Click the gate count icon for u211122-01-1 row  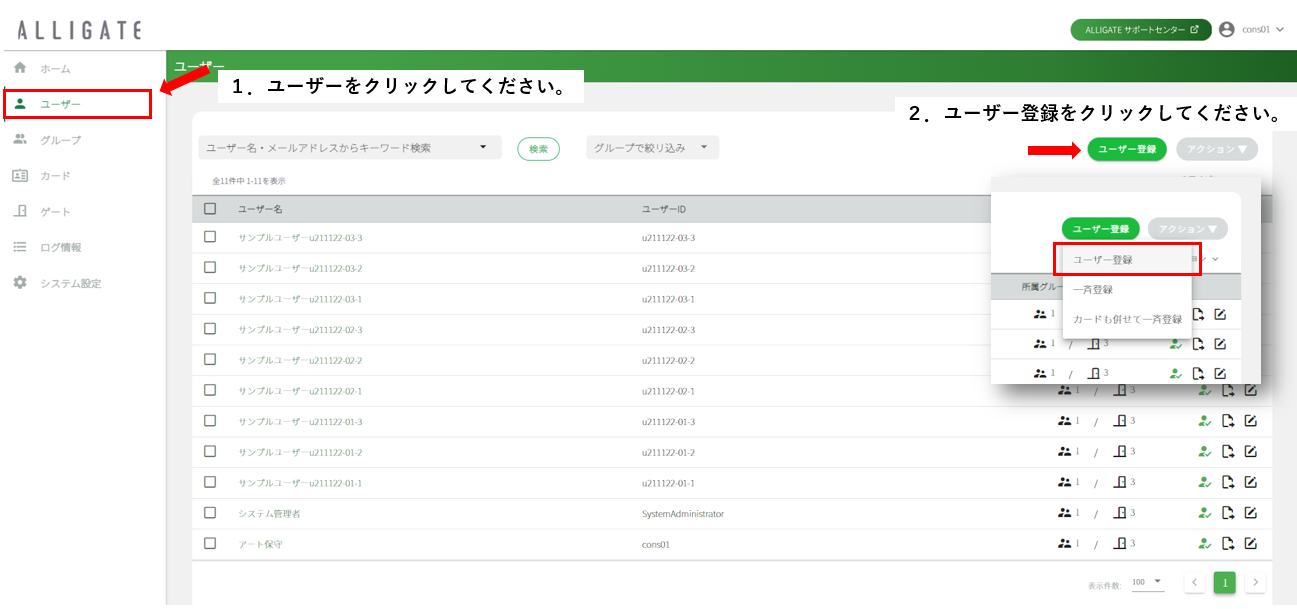[x=1121, y=482]
